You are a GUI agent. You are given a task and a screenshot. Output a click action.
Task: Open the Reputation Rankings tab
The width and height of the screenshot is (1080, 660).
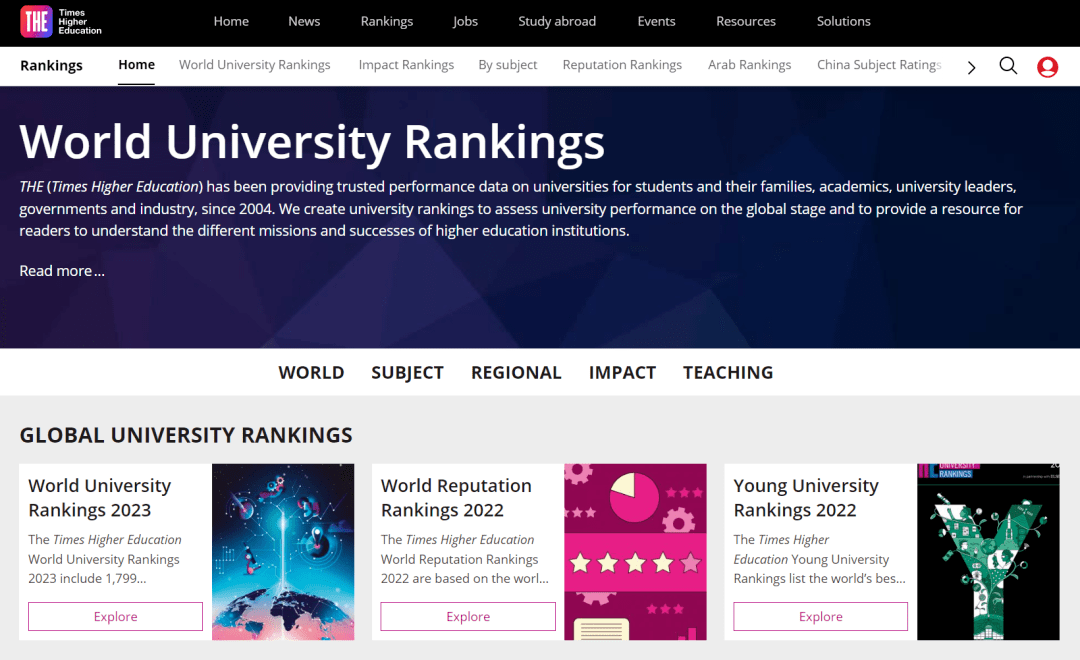pyautogui.click(x=622, y=65)
